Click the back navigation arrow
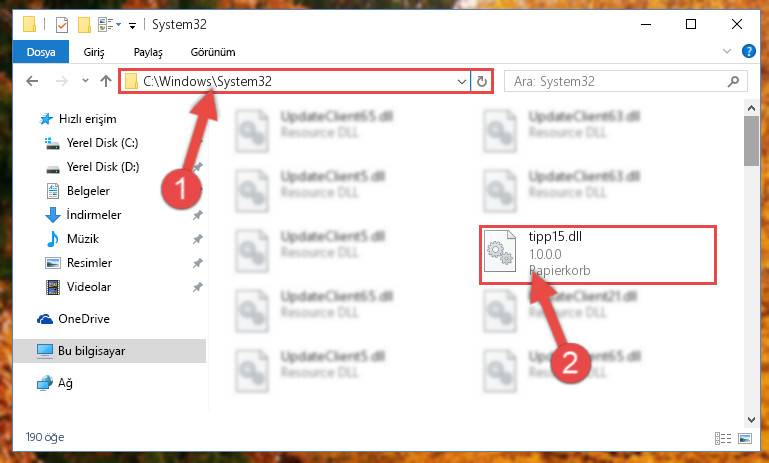This screenshot has width=769, height=463. [x=32, y=81]
